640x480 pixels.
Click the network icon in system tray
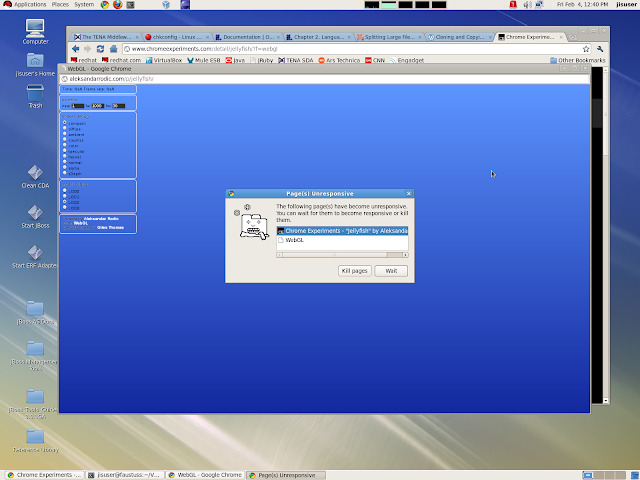tap(539, 4)
